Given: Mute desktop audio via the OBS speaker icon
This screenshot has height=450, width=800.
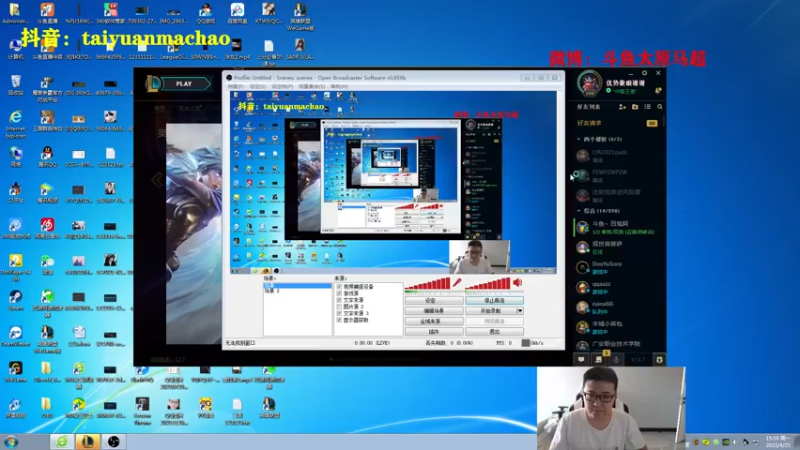Looking at the screenshot, I should [518, 282].
